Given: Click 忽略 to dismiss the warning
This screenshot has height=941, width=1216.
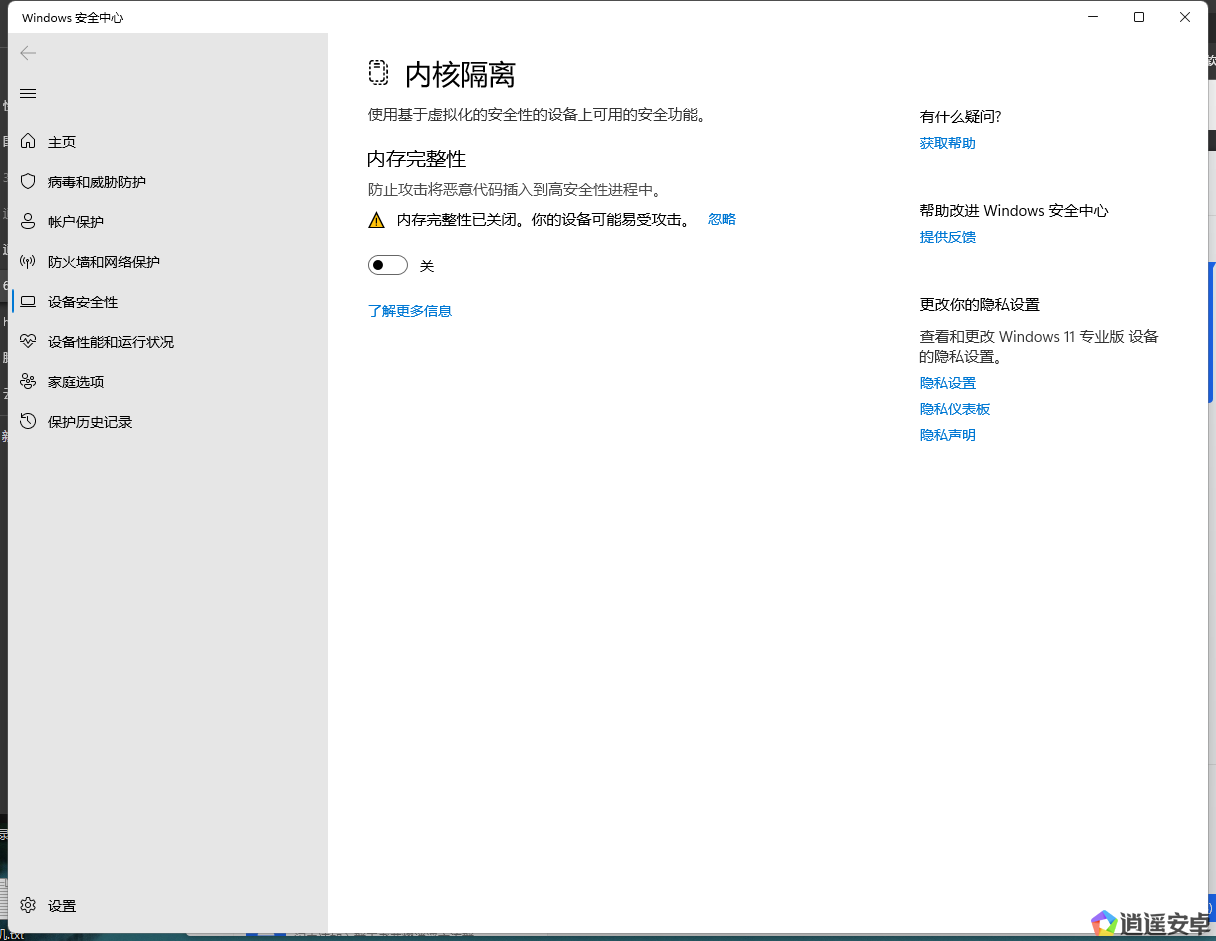Looking at the screenshot, I should (721, 219).
